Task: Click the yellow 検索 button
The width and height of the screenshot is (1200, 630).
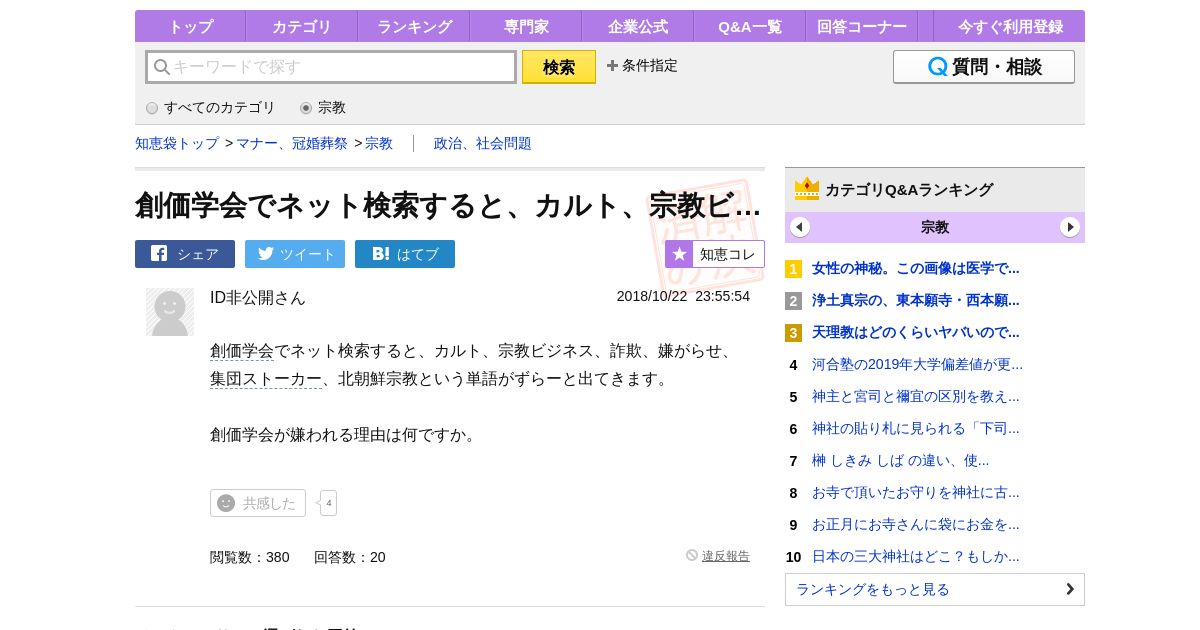Action: (x=559, y=67)
